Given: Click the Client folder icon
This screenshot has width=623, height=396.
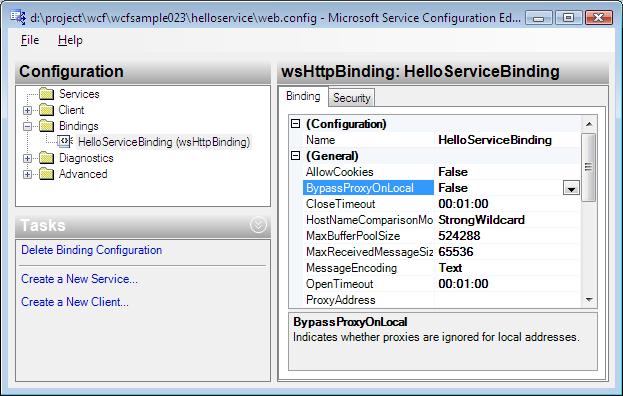Looking at the screenshot, I should 47,110.
